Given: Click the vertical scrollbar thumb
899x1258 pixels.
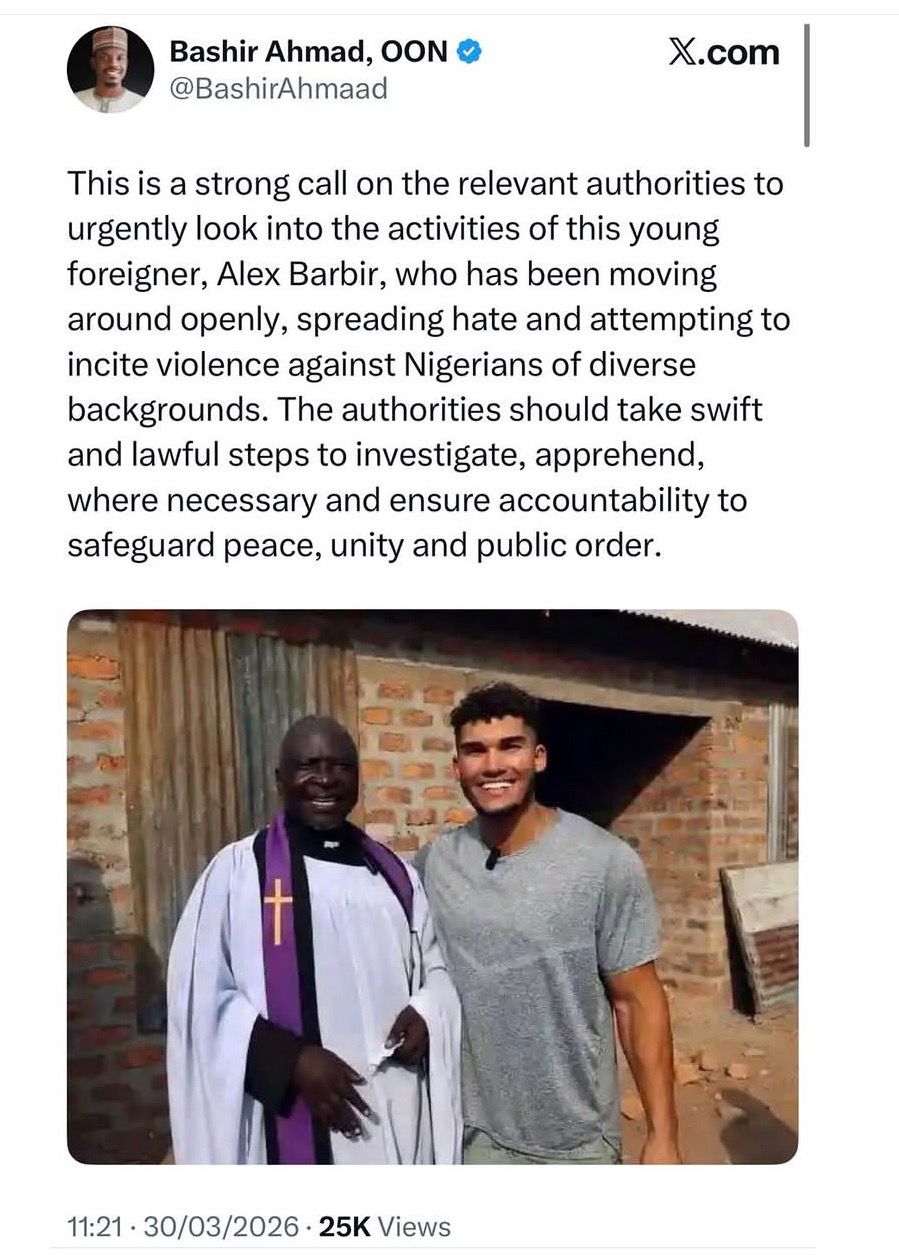Looking at the screenshot, I should pos(807,85).
